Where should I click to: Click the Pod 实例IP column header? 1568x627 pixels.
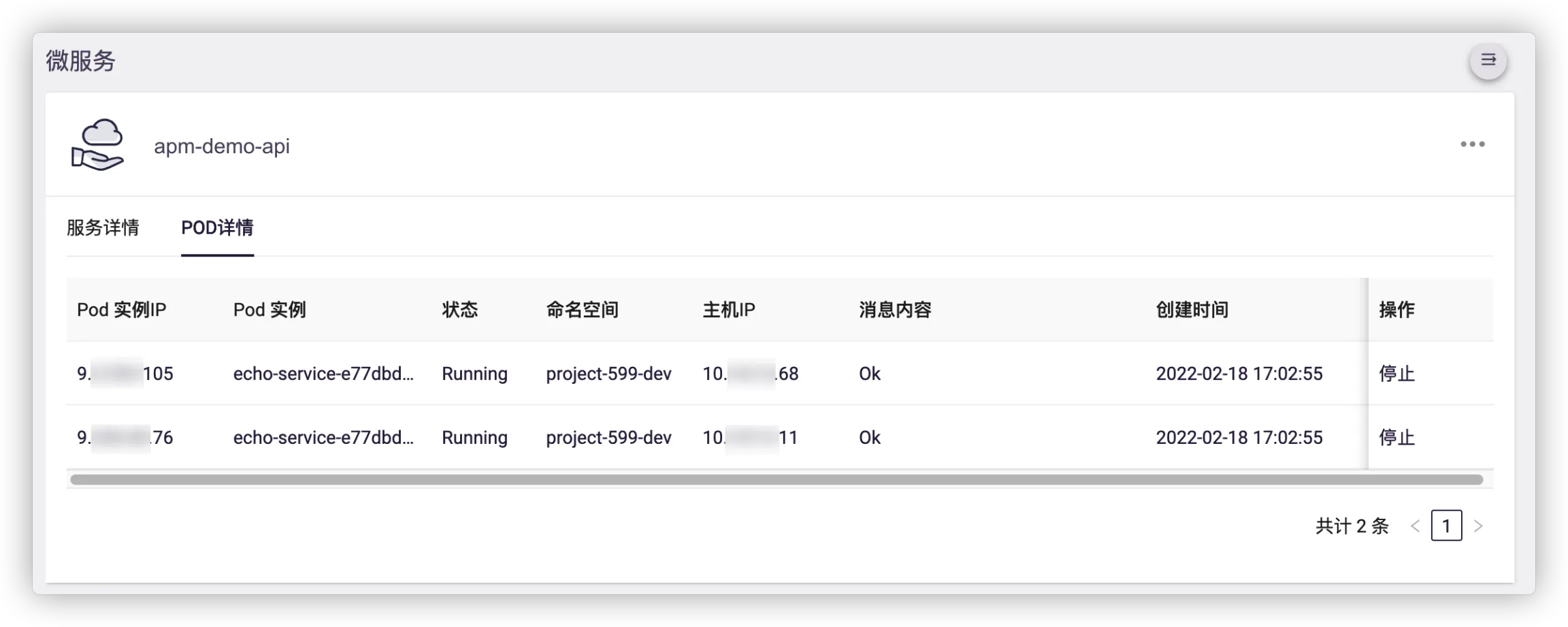[x=122, y=310]
